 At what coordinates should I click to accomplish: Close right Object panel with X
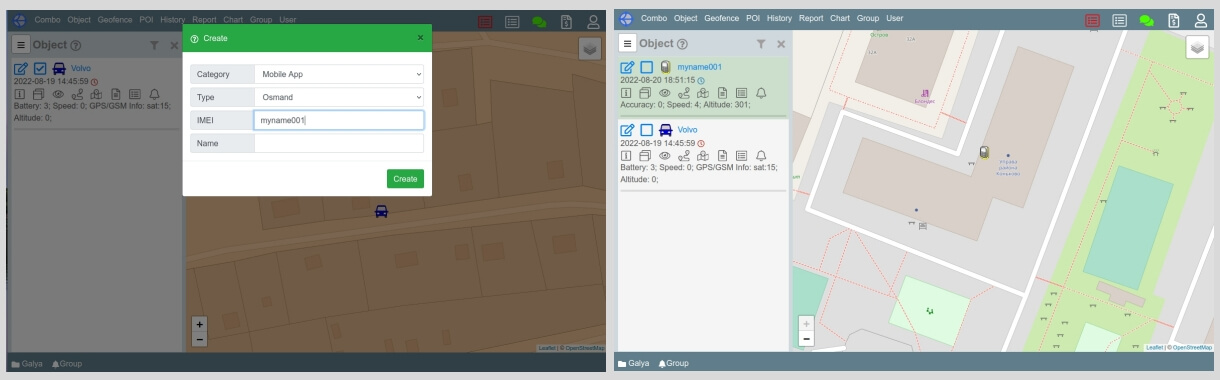click(782, 45)
